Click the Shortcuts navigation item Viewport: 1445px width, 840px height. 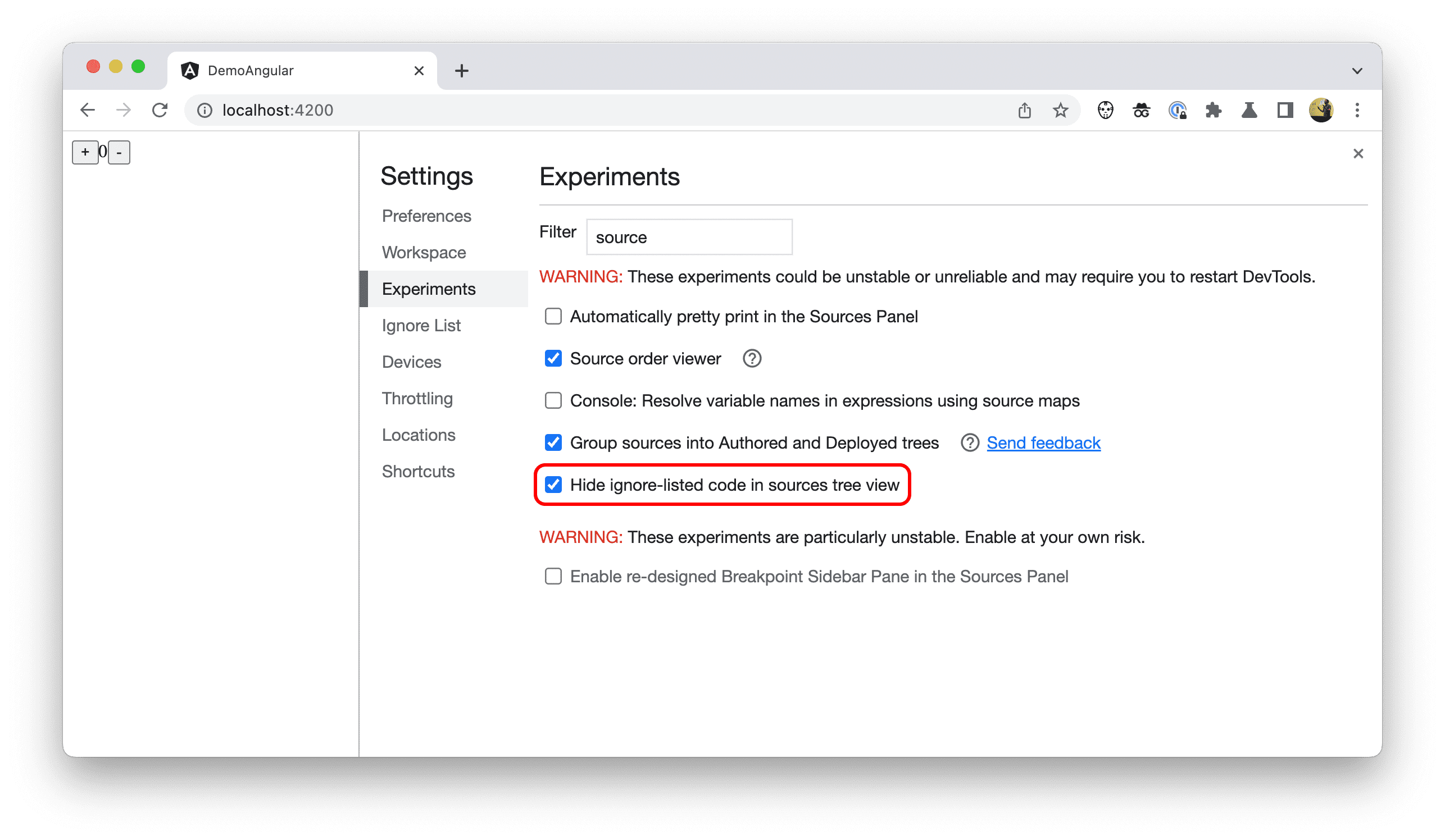coord(417,471)
